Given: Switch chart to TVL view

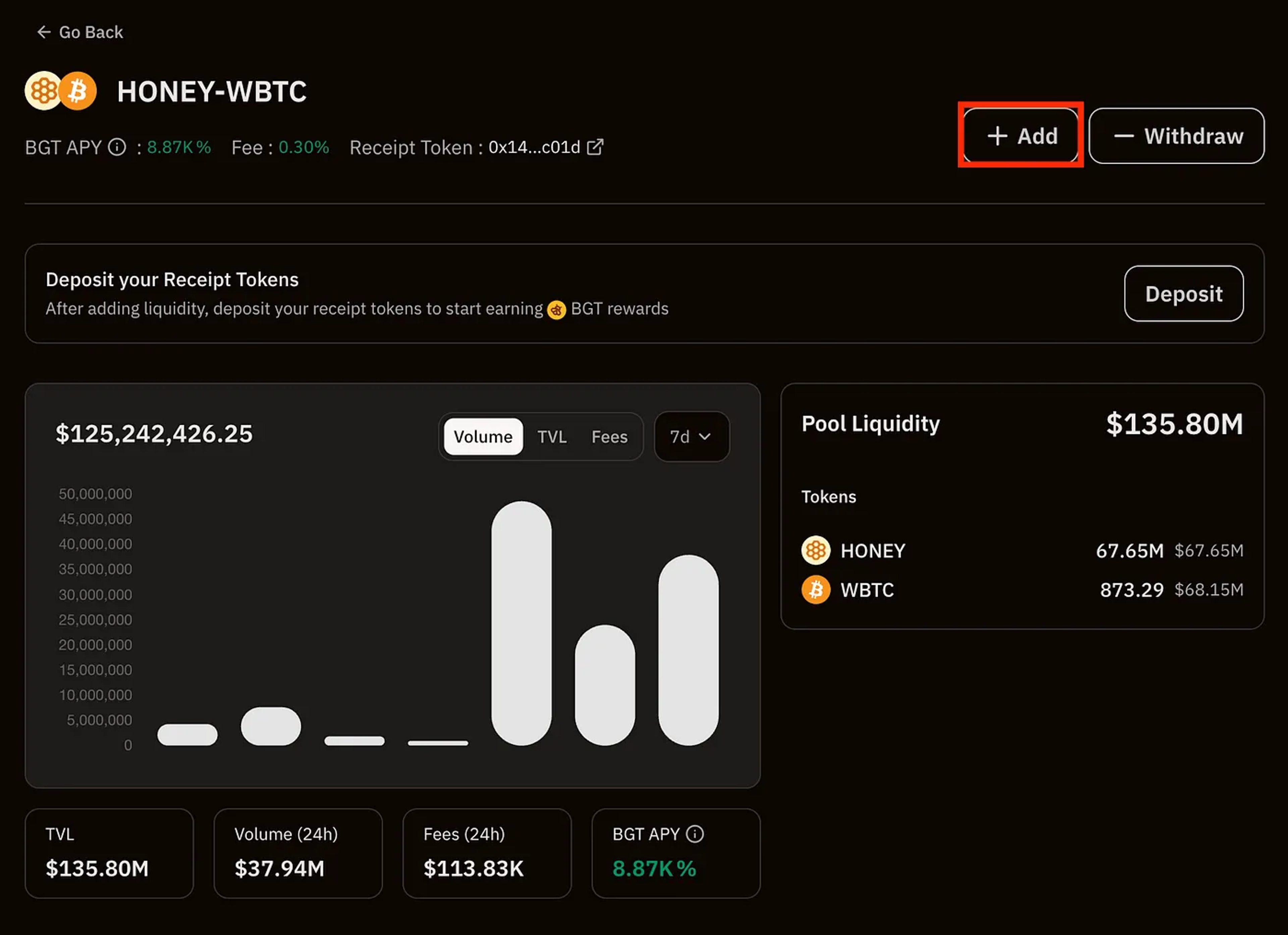Looking at the screenshot, I should click(552, 436).
